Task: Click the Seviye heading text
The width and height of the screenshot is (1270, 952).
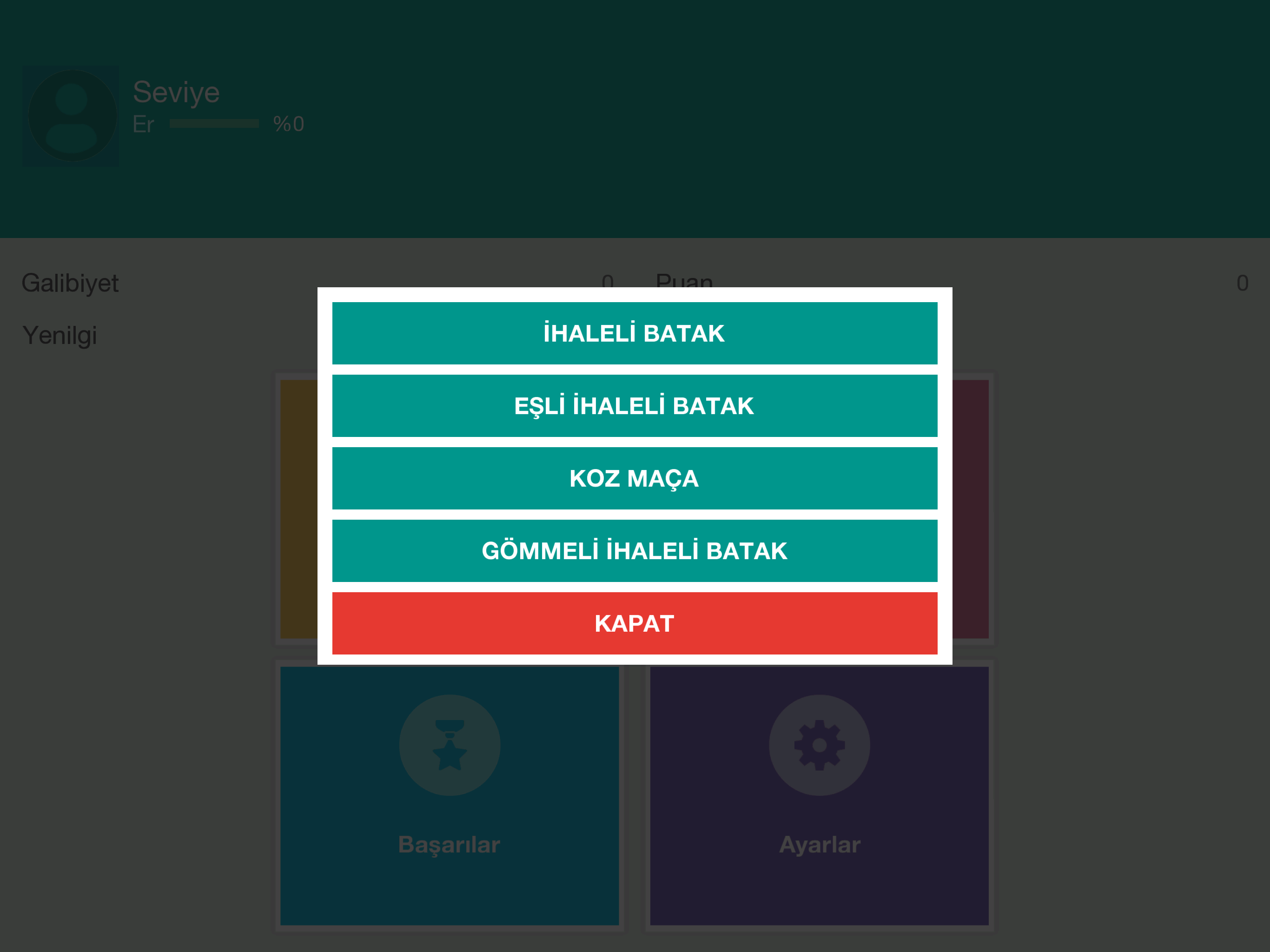Action: click(176, 92)
